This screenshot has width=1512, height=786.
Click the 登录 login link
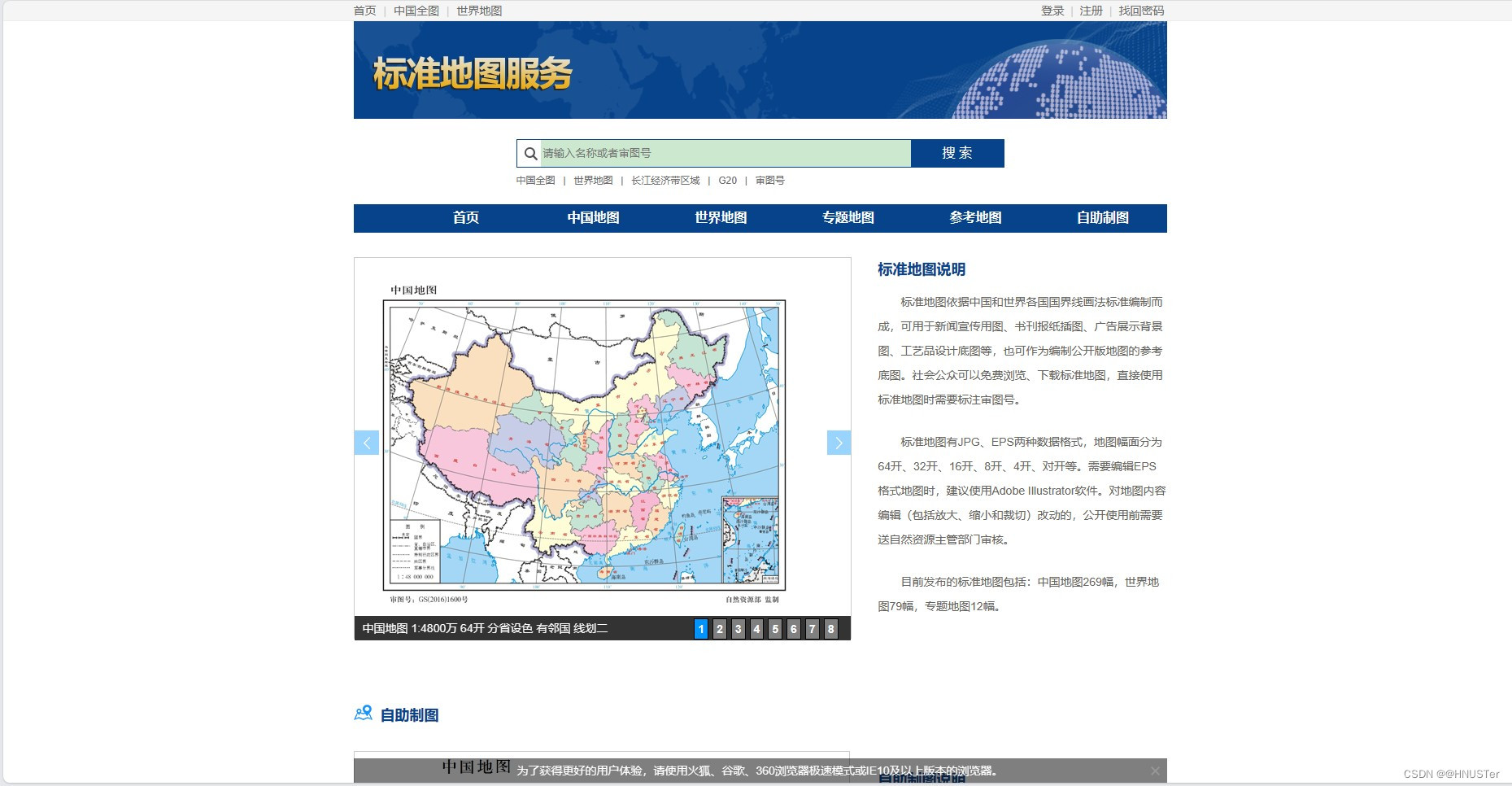(x=1052, y=11)
